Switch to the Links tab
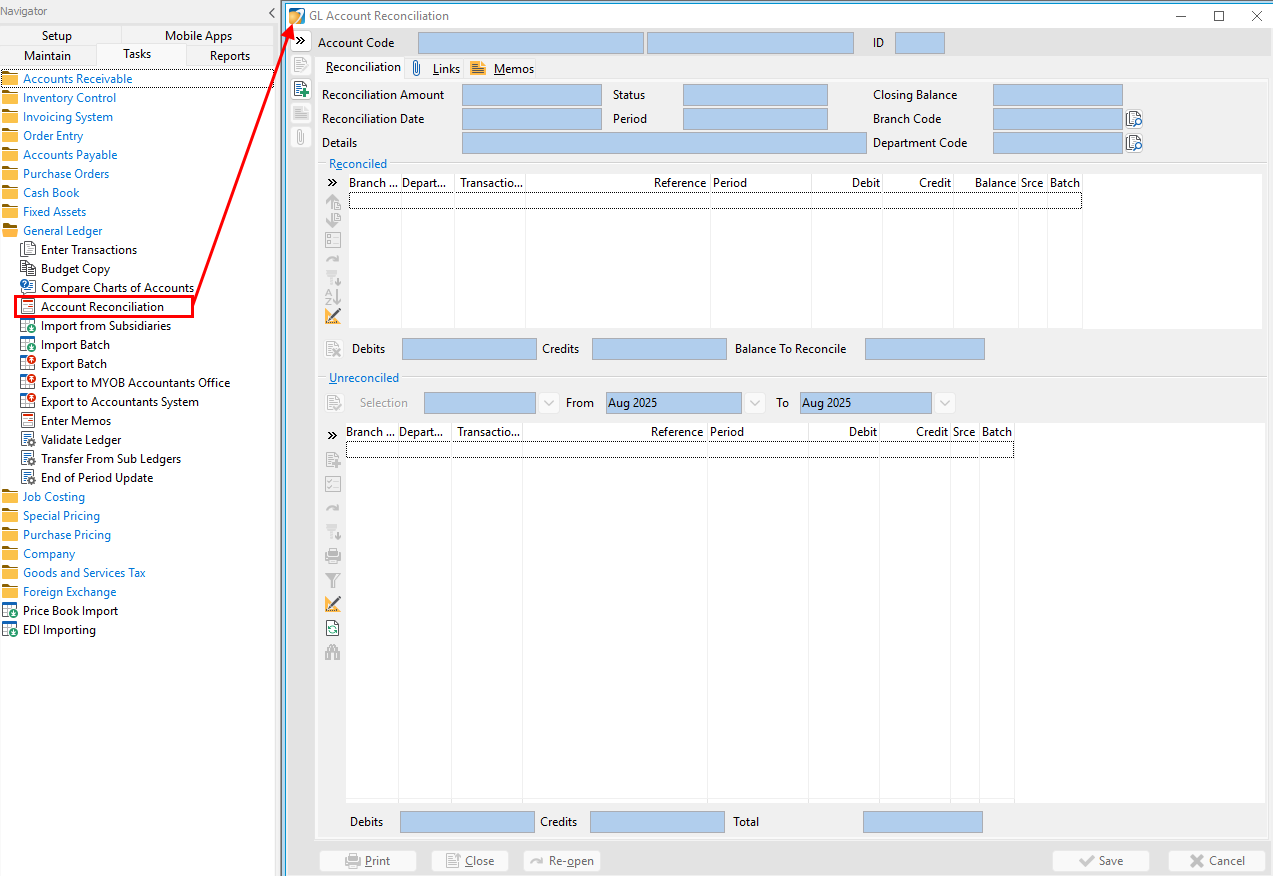 [436, 68]
